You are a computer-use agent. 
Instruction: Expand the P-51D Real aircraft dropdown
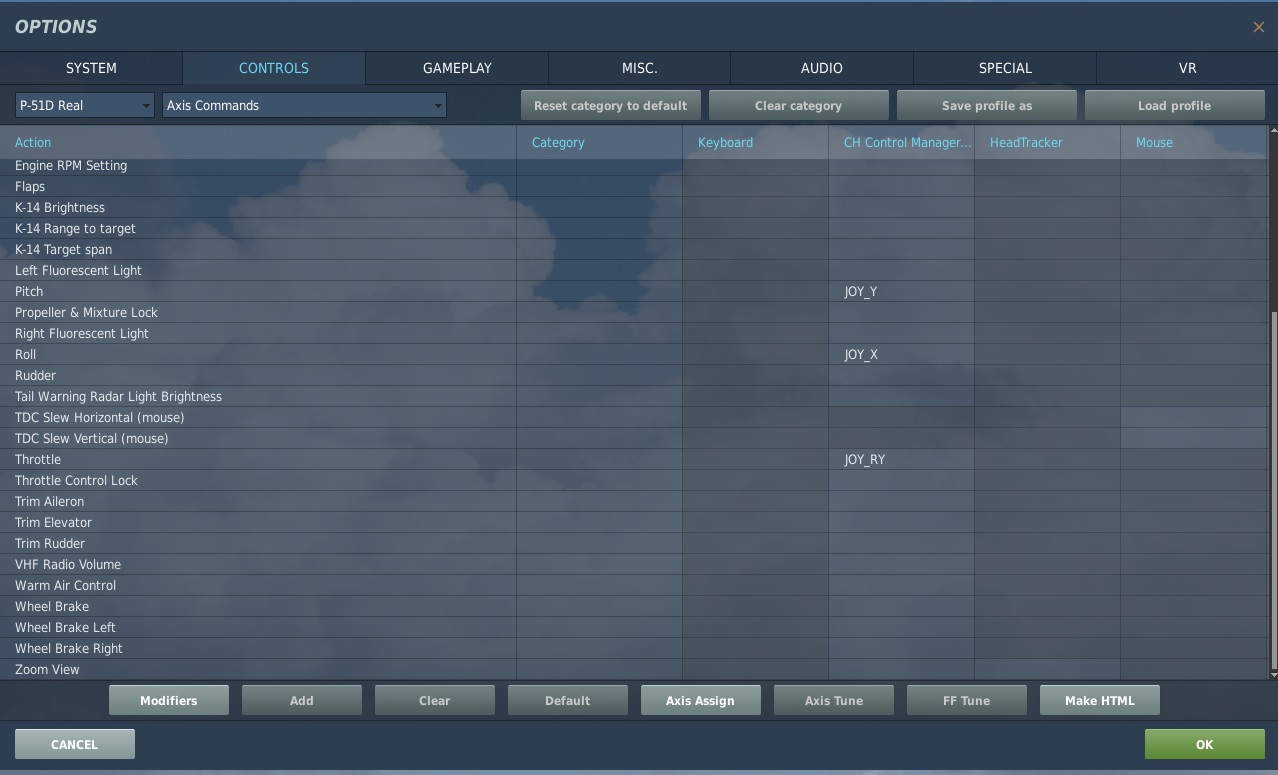[84, 105]
